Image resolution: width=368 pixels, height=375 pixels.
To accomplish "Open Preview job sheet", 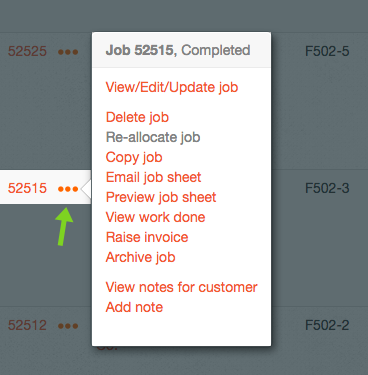I will 161,197.
